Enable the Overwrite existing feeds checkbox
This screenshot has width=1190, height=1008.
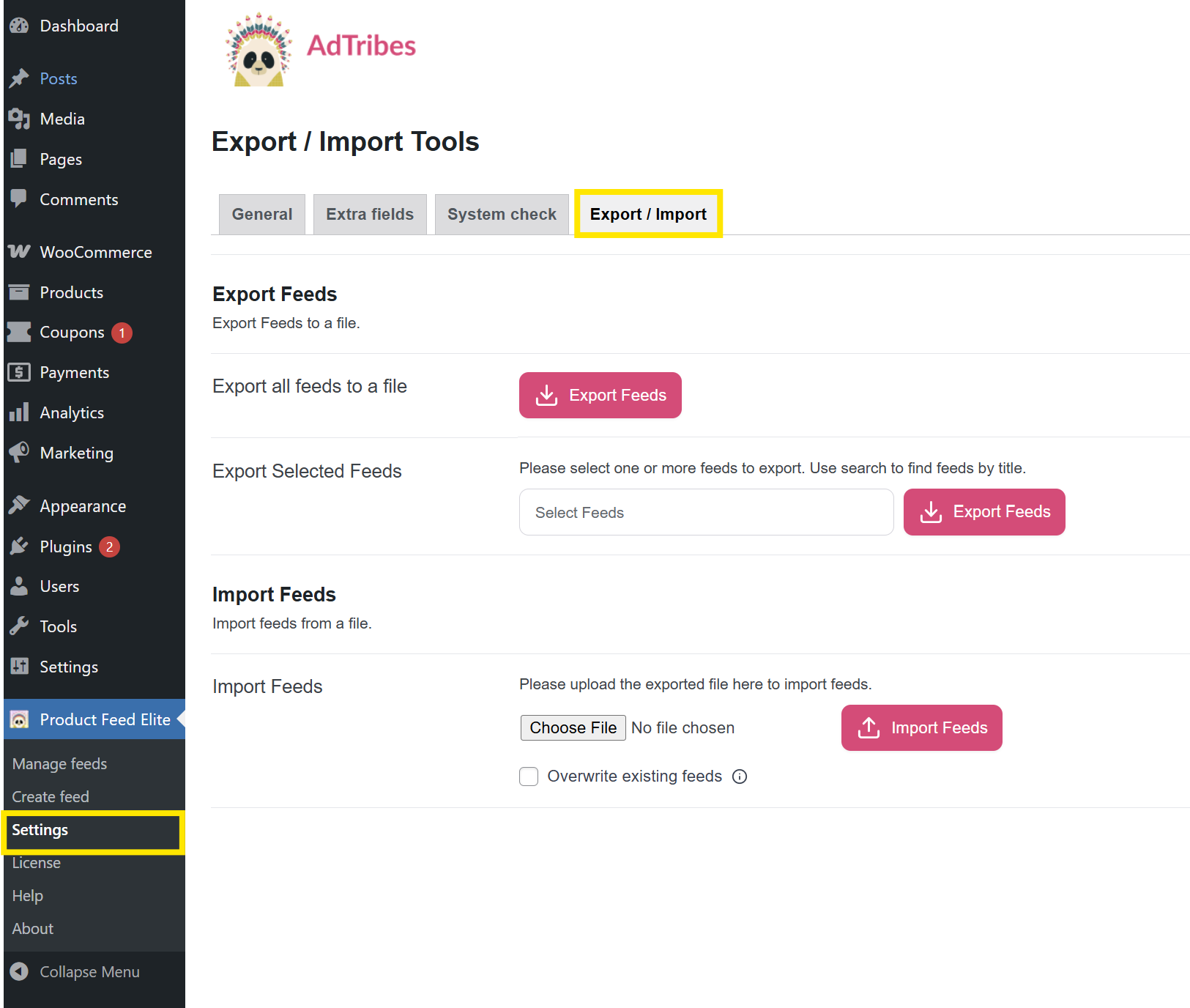tap(529, 777)
